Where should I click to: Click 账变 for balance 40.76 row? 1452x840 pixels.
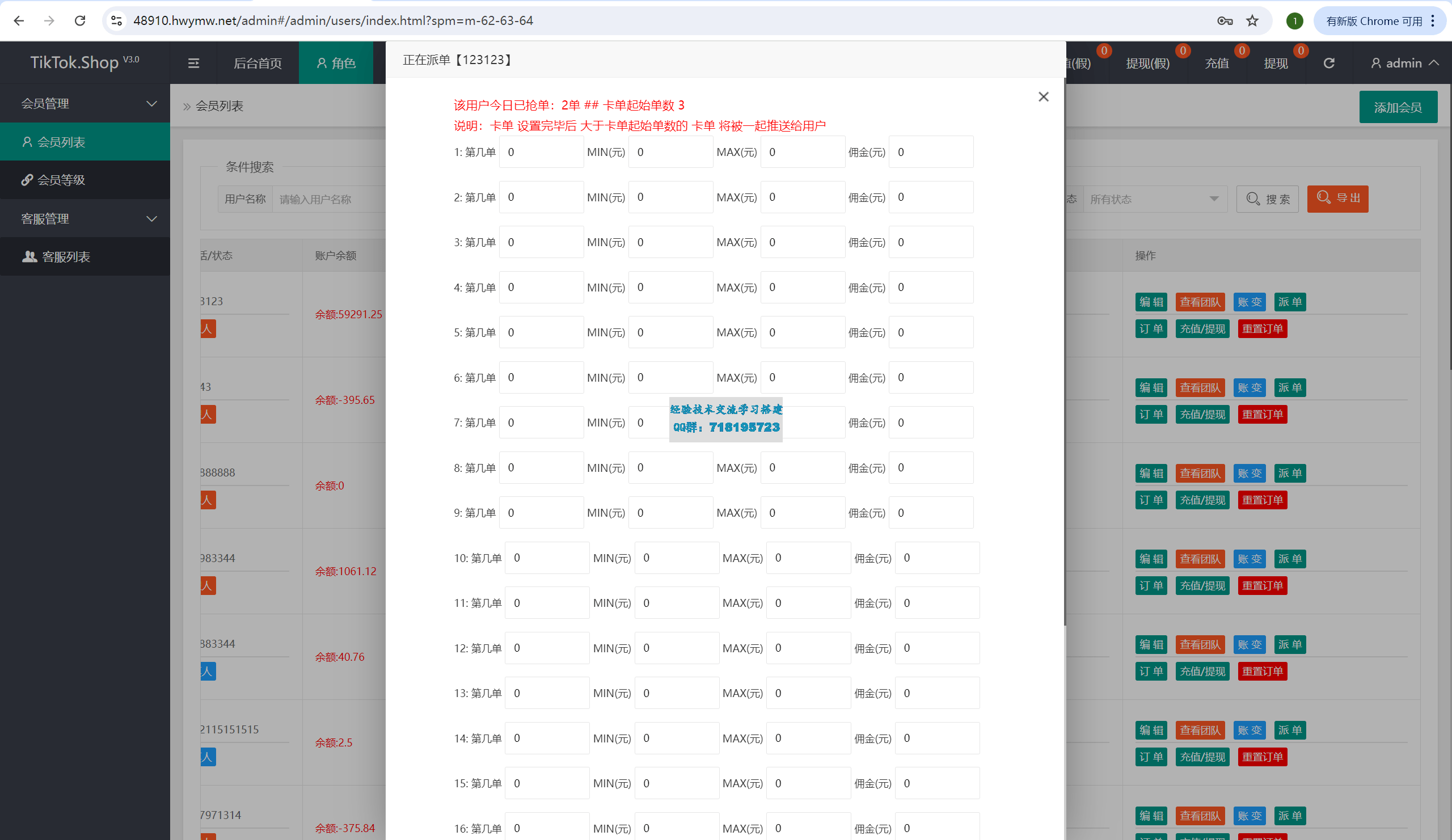tap(1249, 644)
